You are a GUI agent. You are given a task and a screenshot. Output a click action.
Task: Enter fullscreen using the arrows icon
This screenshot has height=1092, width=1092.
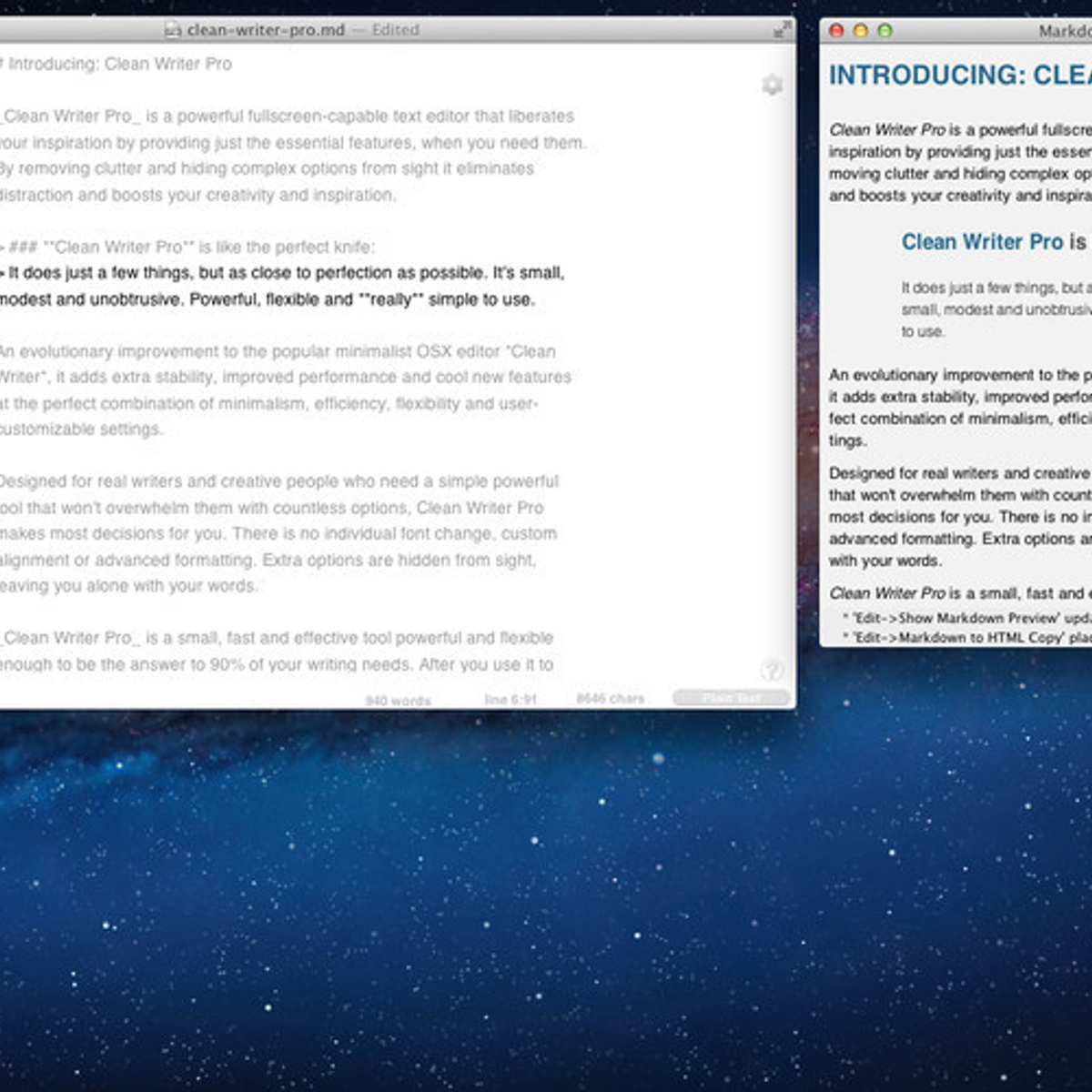[x=782, y=30]
